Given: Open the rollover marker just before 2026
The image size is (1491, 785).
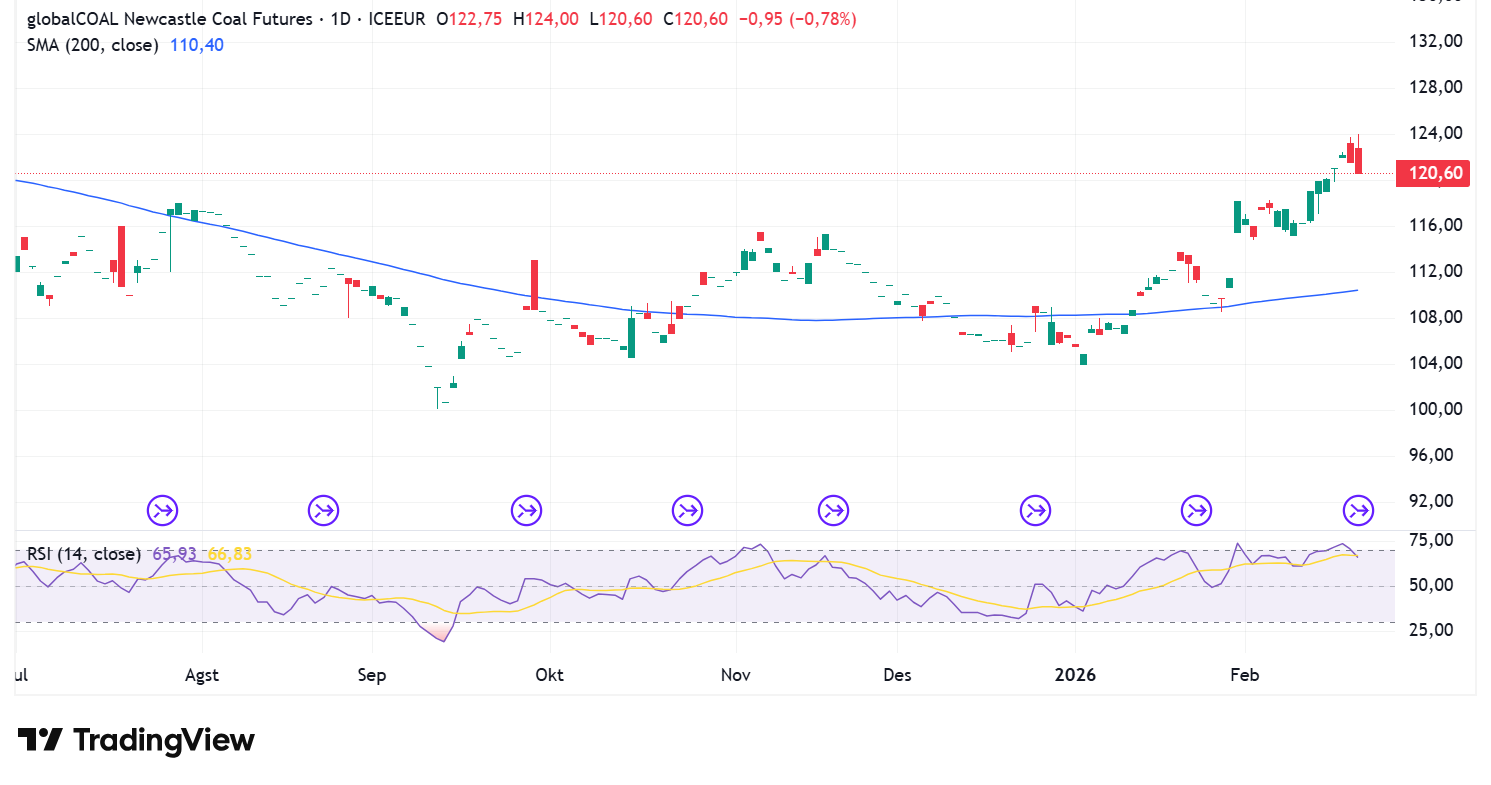Looking at the screenshot, I should pos(1035,511).
